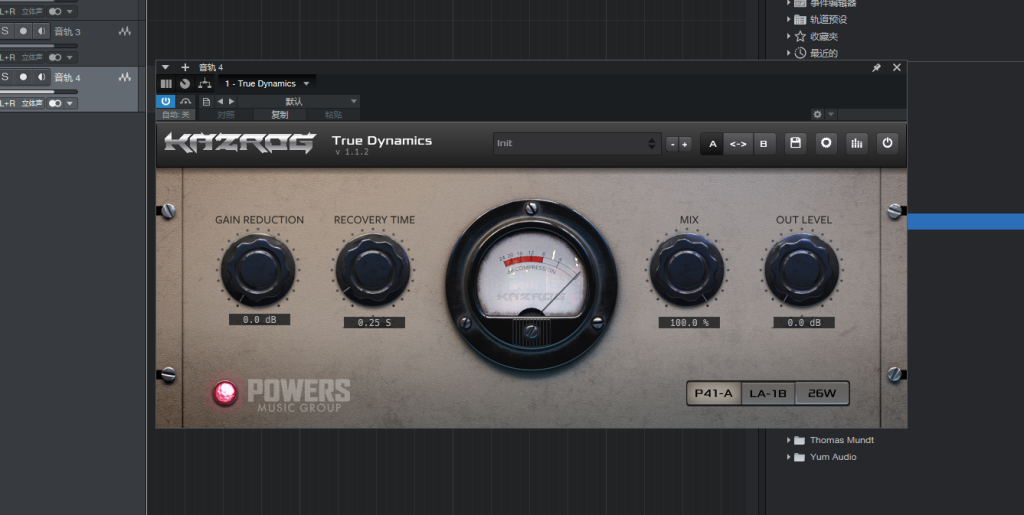Solo track 音轨 4
Screen dimensions: 1024x515
(5, 76)
